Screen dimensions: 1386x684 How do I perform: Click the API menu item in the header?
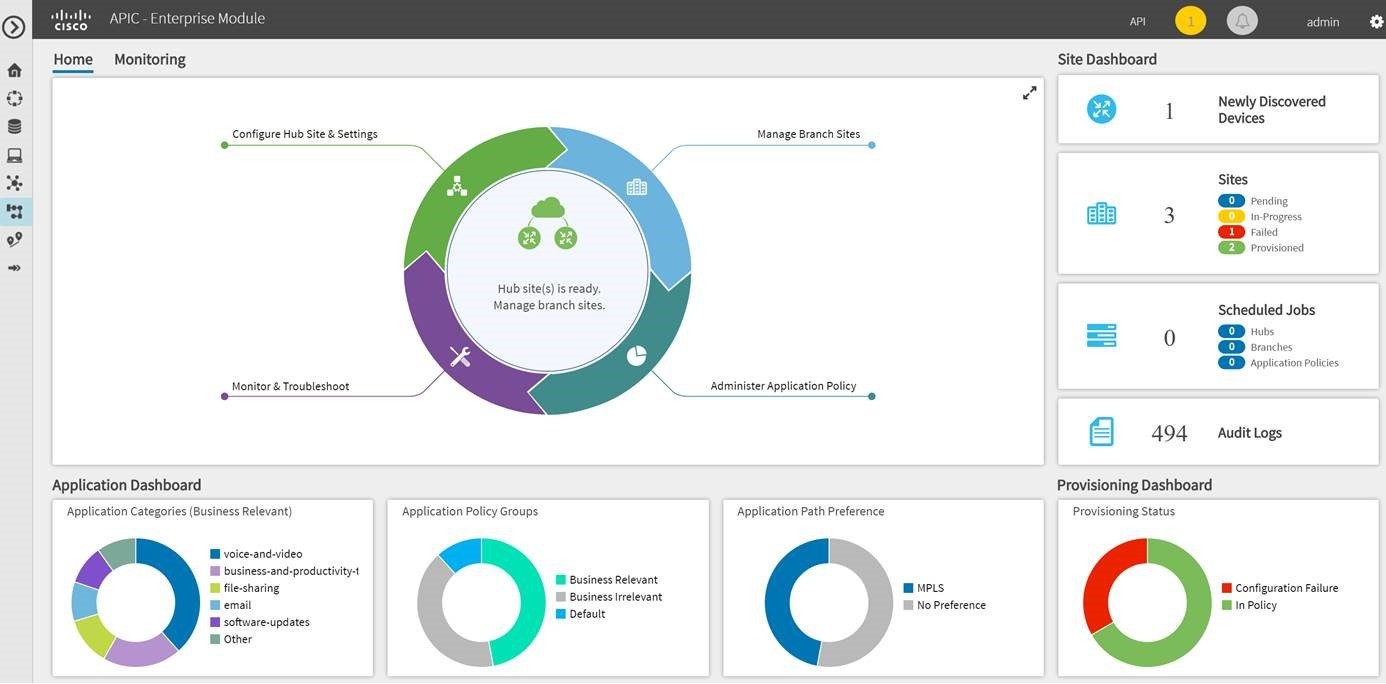1137,20
